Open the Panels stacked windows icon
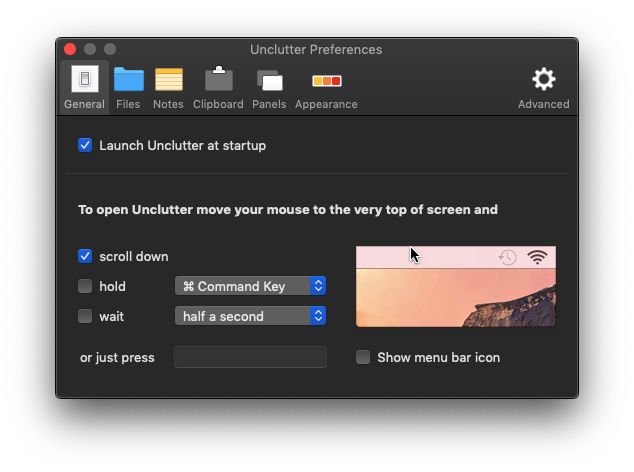Screen dimensions: 634x472 coord(270,80)
